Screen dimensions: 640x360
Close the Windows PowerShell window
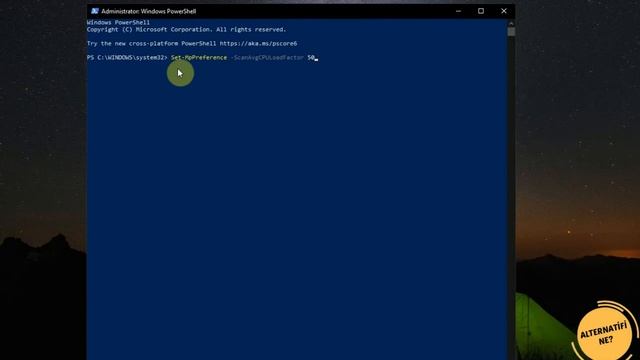click(x=504, y=11)
